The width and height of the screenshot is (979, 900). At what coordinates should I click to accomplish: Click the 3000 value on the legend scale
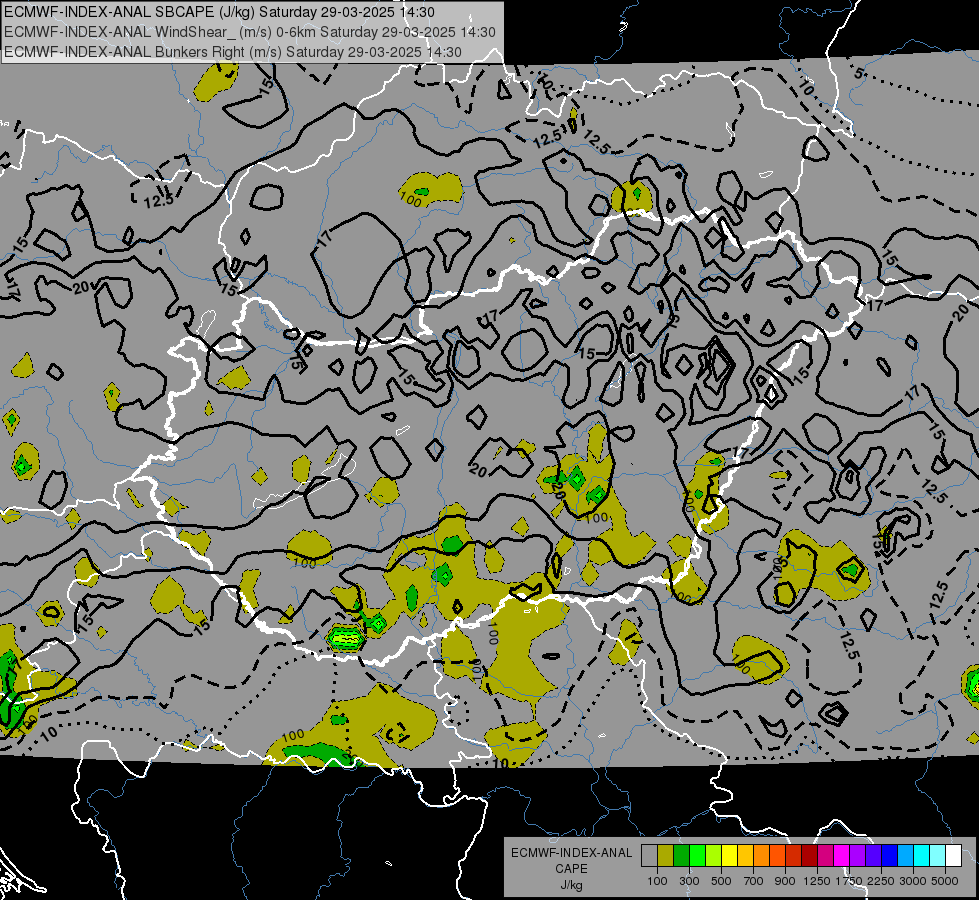pyautogui.click(x=913, y=881)
